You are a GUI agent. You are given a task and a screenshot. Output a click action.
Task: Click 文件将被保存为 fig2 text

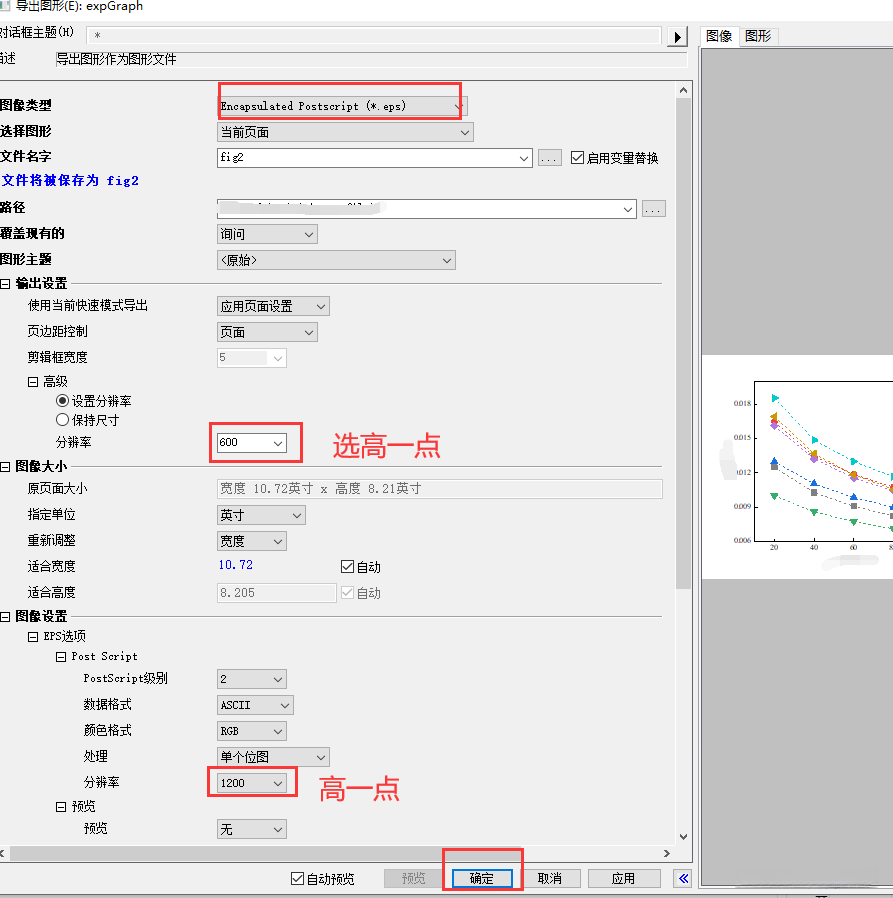[x=70, y=181]
